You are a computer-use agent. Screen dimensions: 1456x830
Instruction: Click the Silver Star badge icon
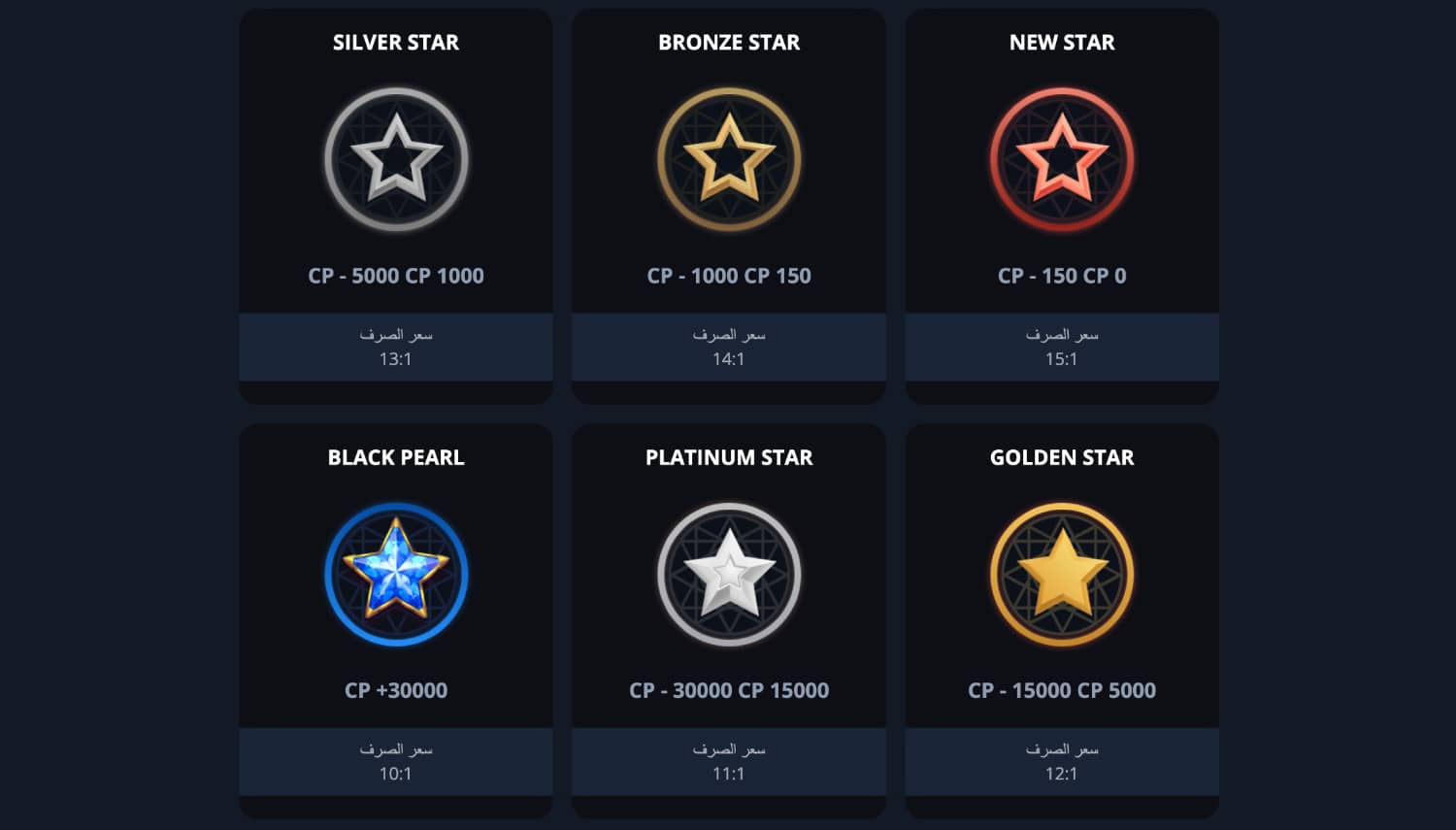point(396,159)
